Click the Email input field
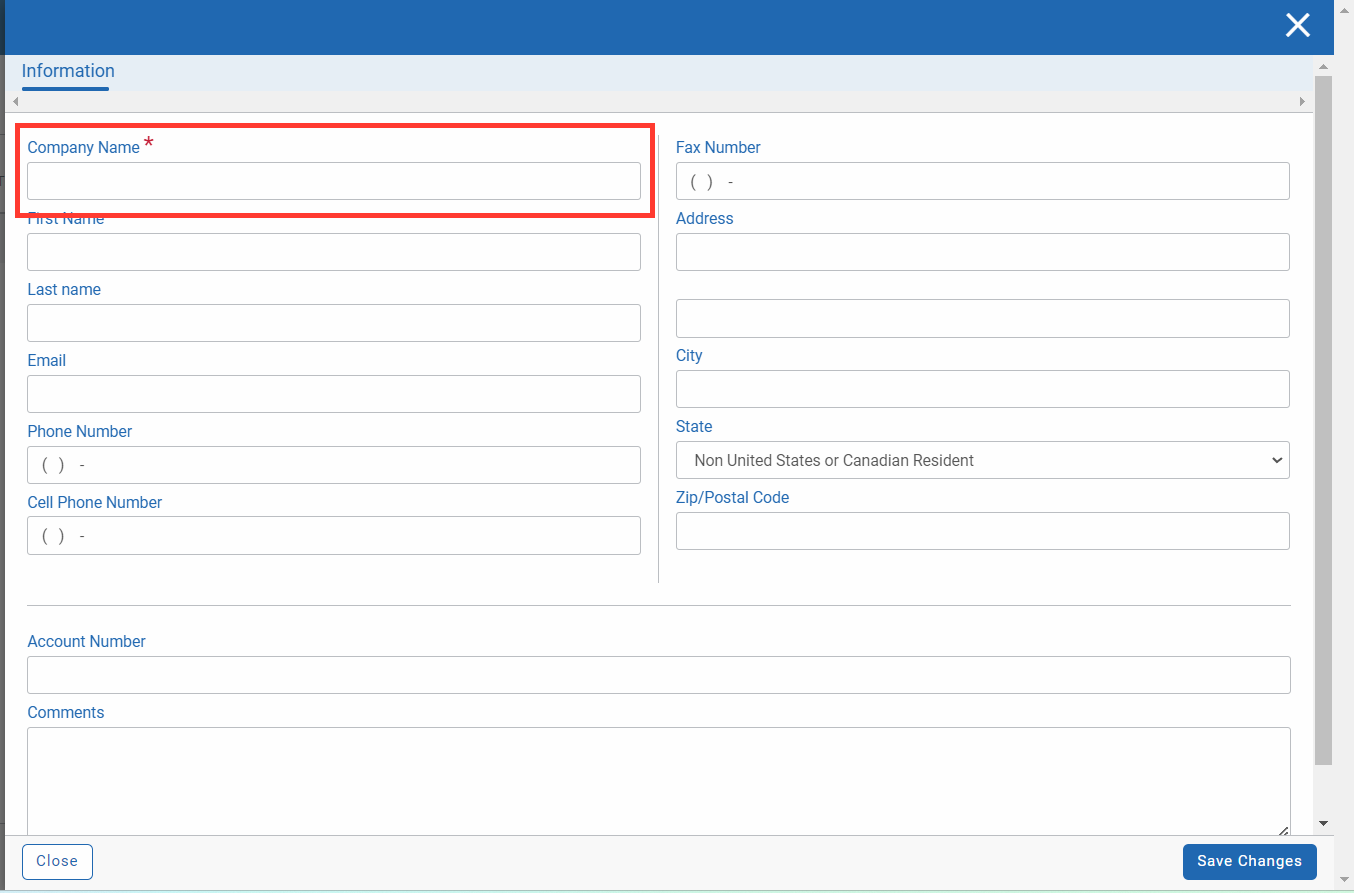1354x893 pixels. (333, 394)
